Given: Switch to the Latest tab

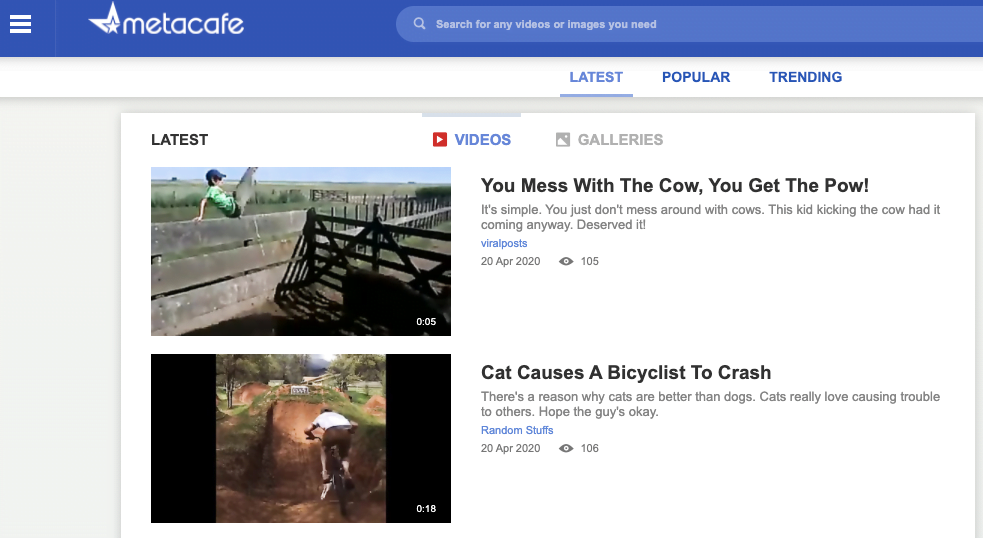Looking at the screenshot, I should [x=596, y=77].
